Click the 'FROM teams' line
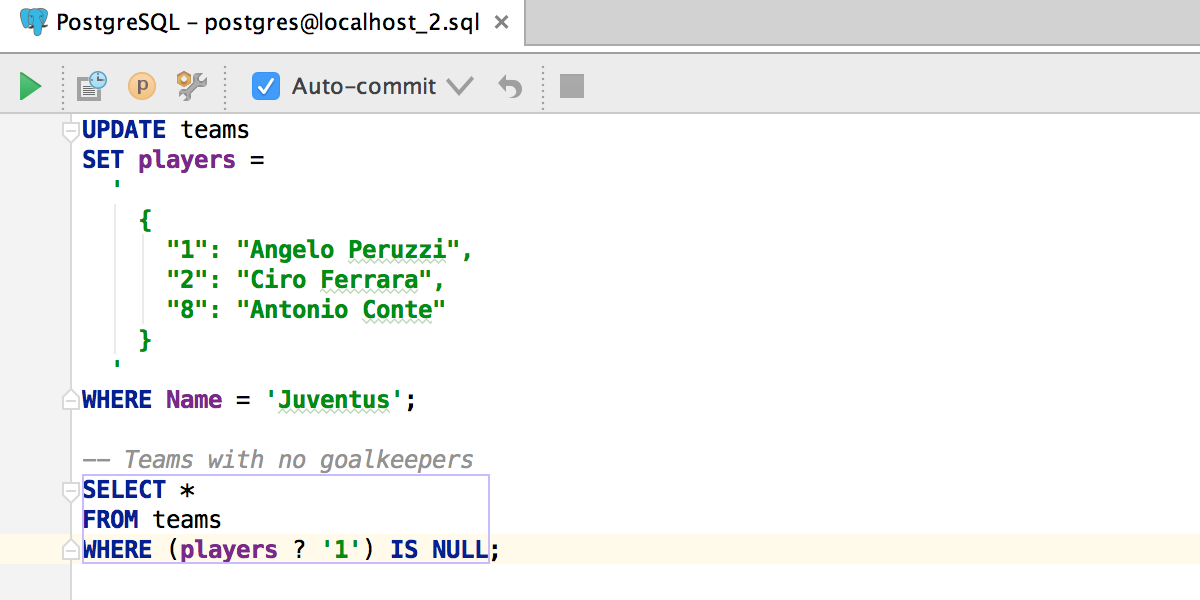 pos(152,520)
